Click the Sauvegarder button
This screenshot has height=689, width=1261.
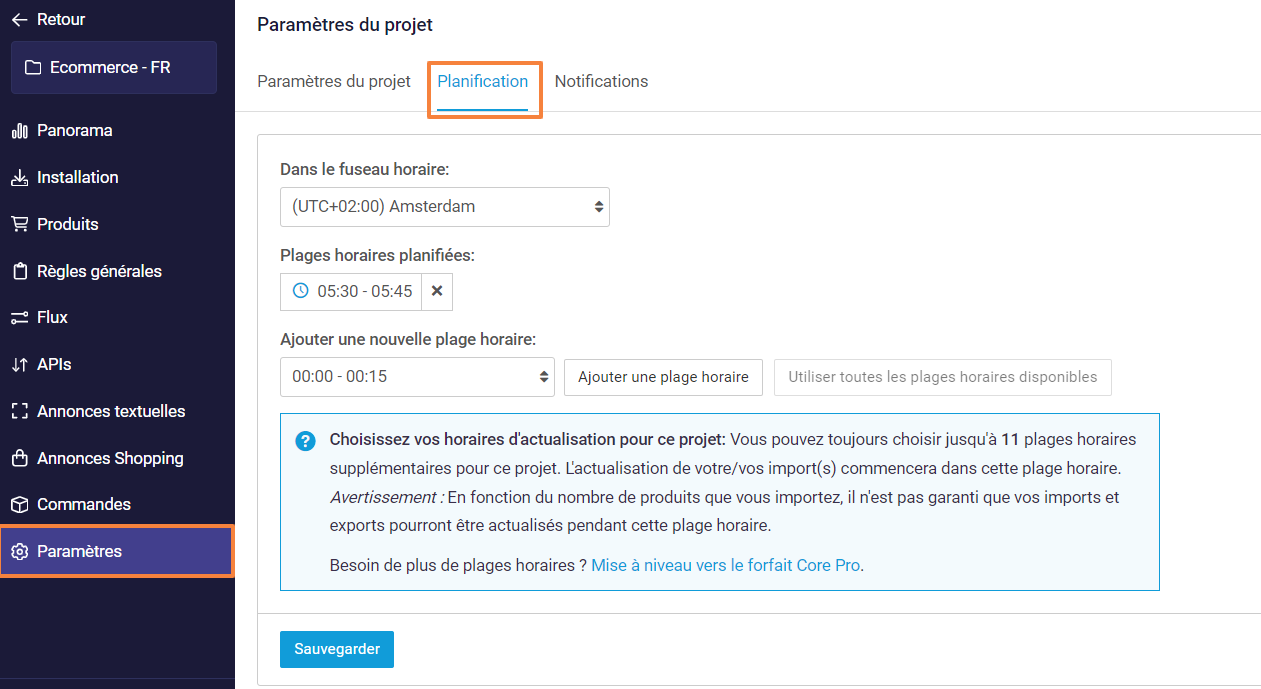coord(337,649)
